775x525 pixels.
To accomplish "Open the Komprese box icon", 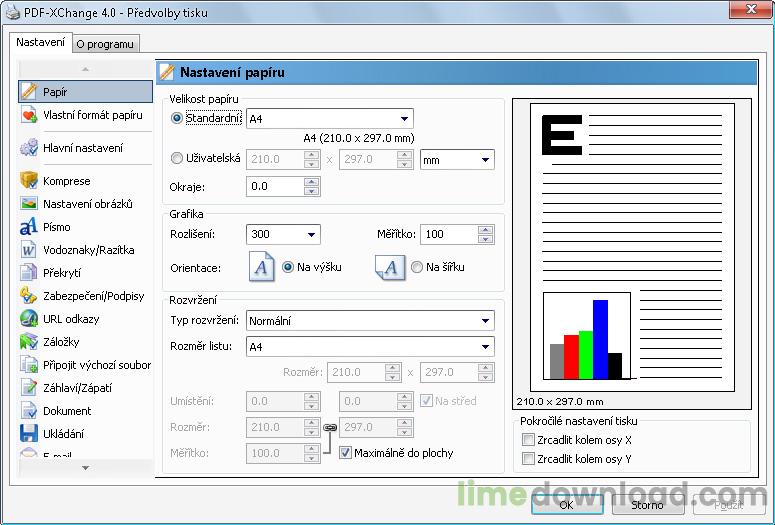I will pos(29,180).
